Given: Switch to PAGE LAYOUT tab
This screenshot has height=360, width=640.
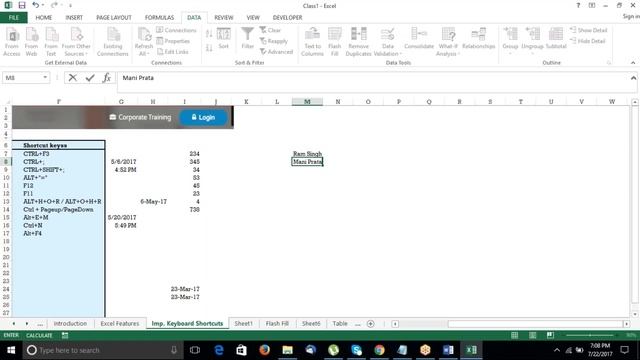Looking at the screenshot, I should click(114, 18).
